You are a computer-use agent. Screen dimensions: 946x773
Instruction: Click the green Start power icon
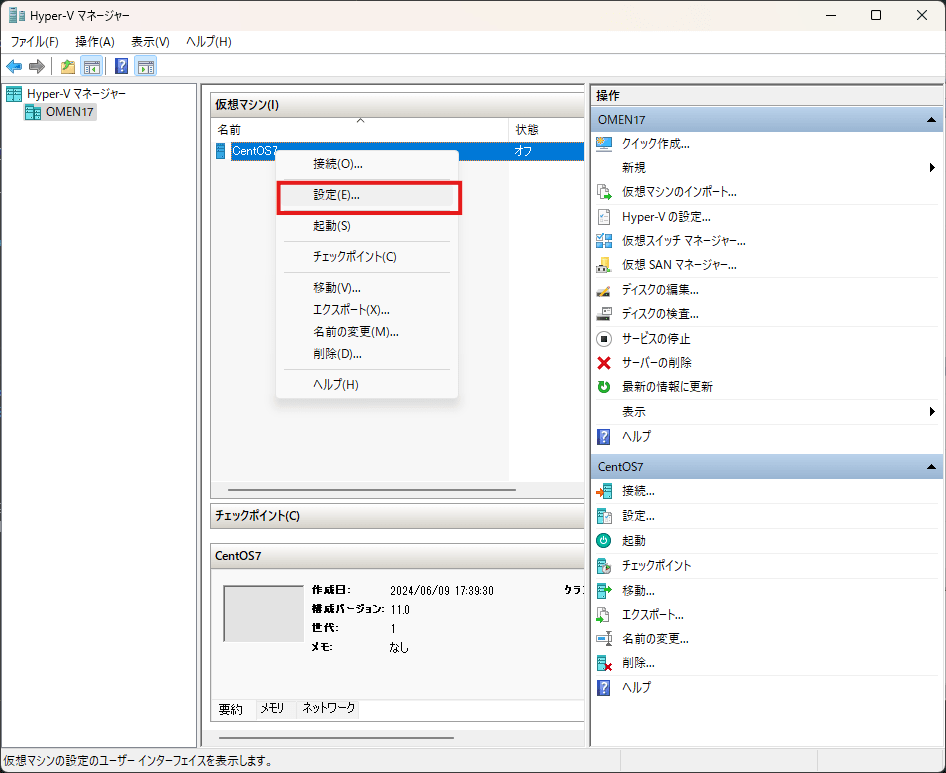pos(604,541)
